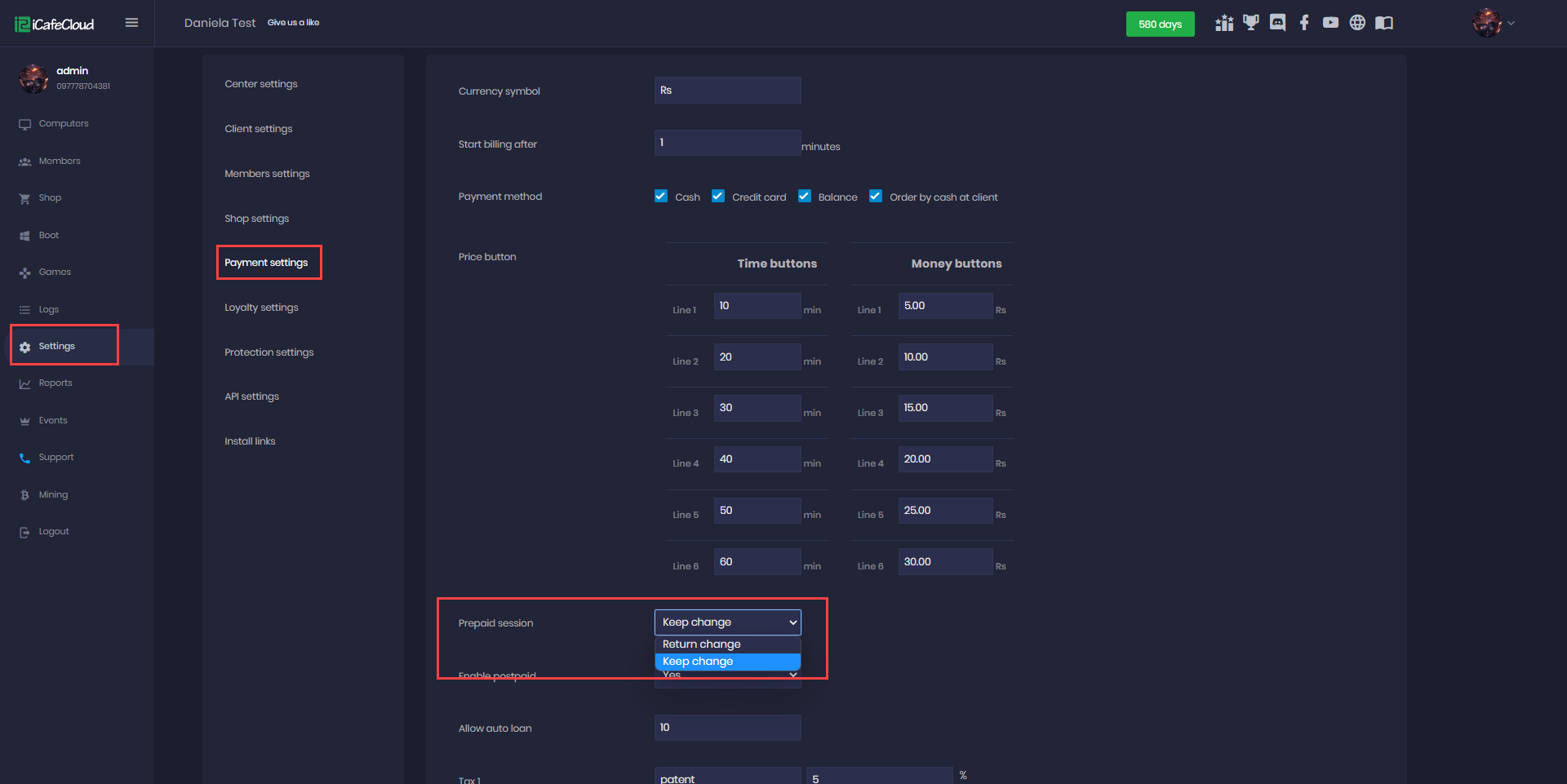Expand the user avatar menu top right
Viewport: 1567px width, 784px height.
click(1493, 23)
